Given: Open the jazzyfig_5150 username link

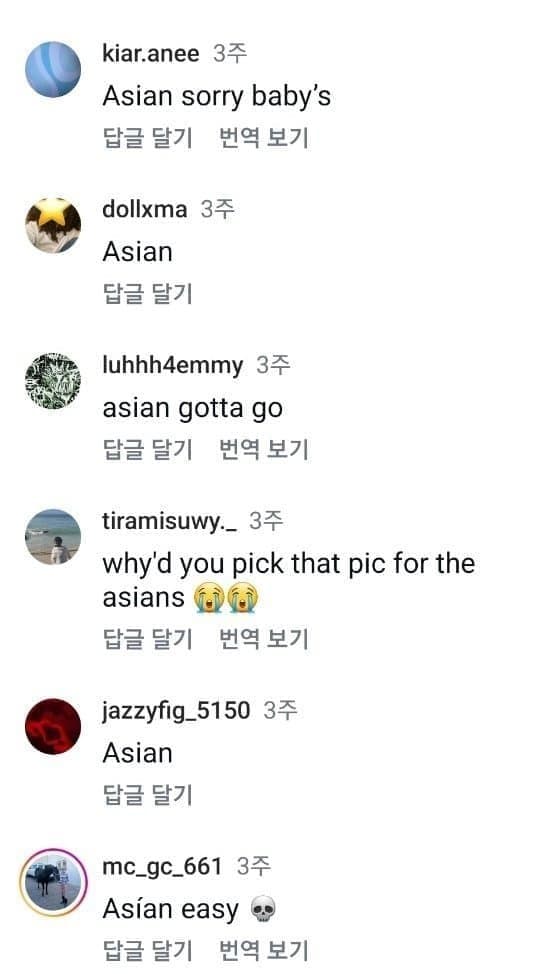Looking at the screenshot, I should tap(176, 711).
